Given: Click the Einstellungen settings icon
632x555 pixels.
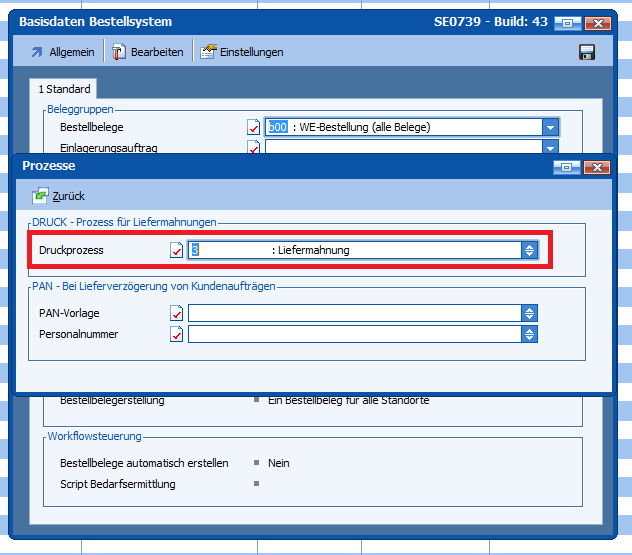Looking at the screenshot, I should pos(208,52).
